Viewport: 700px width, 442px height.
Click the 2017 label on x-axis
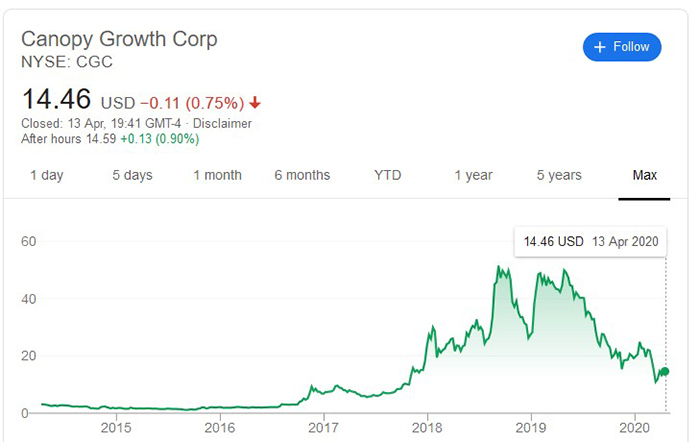(324, 430)
